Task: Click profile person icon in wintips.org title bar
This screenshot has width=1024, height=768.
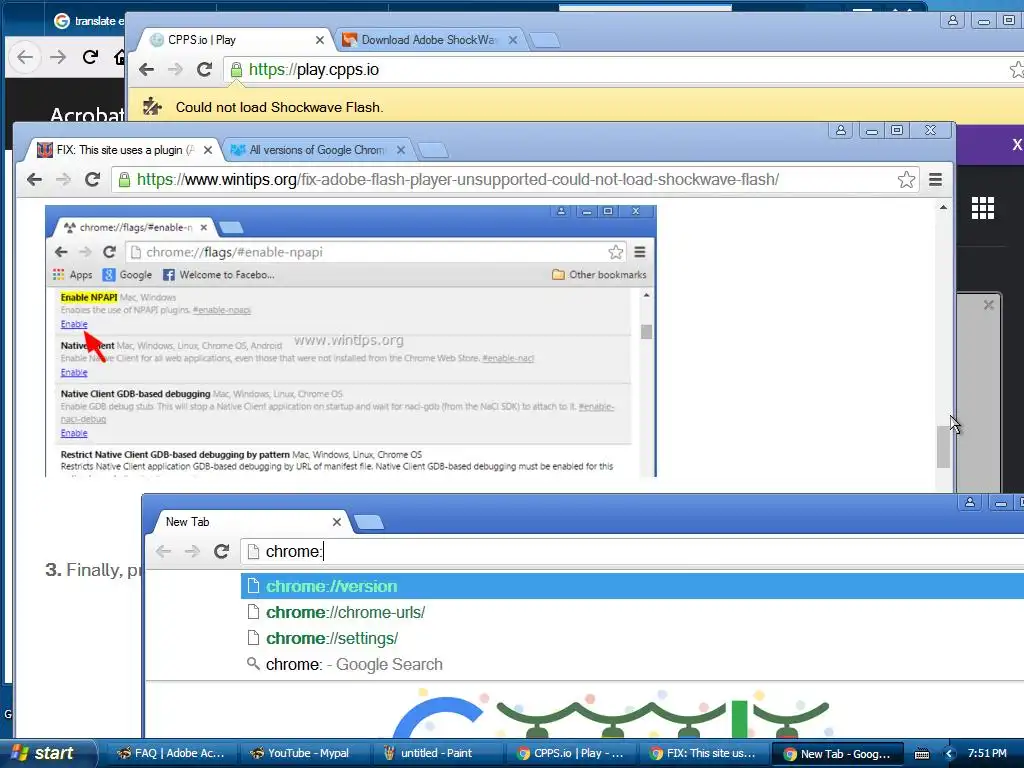Action: point(840,131)
